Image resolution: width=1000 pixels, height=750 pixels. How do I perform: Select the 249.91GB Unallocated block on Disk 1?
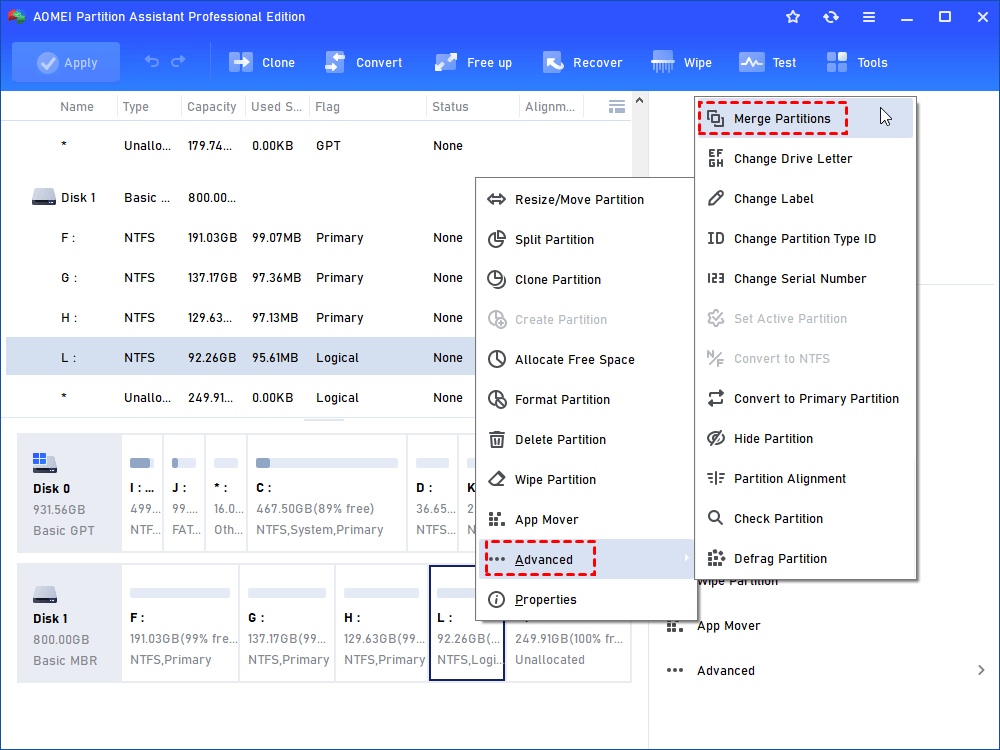click(x=568, y=649)
